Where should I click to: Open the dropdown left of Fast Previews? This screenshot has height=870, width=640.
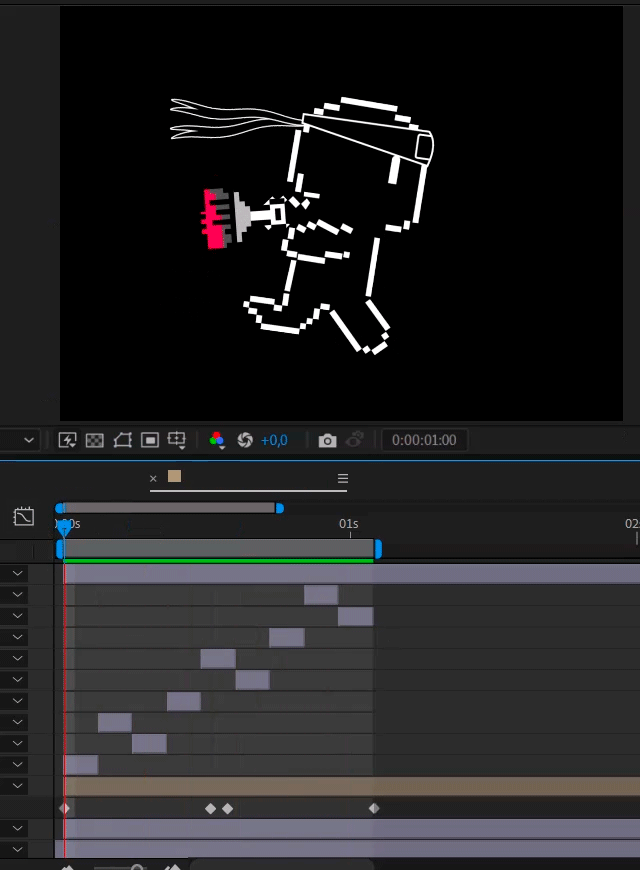(x=28, y=440)
